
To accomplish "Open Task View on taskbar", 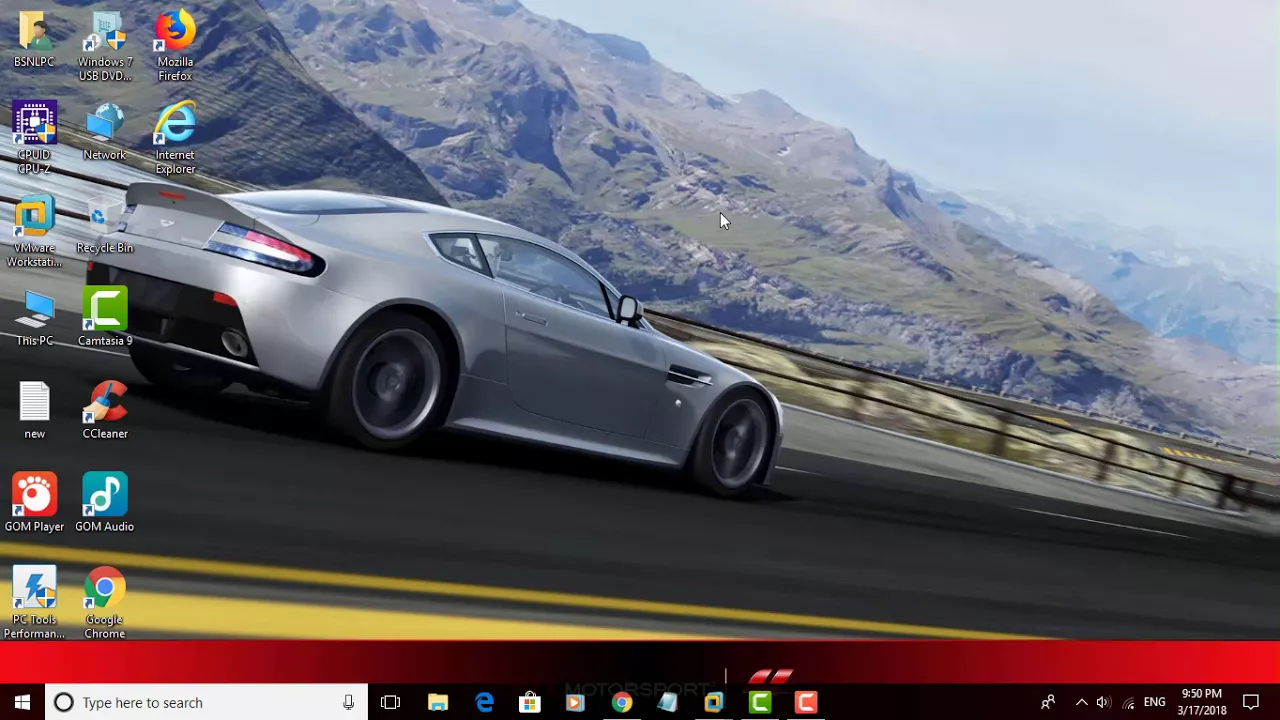I will pos(390,702).
